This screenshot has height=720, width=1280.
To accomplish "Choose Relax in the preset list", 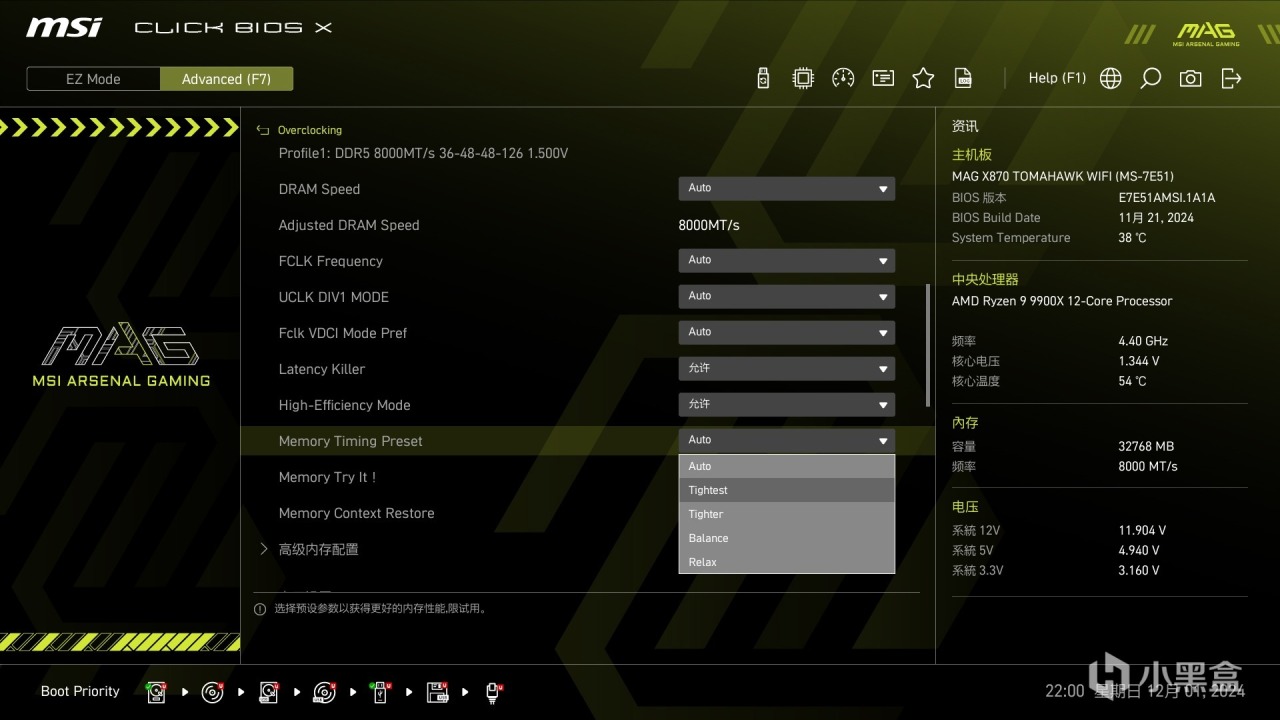I will click(787, 562).
